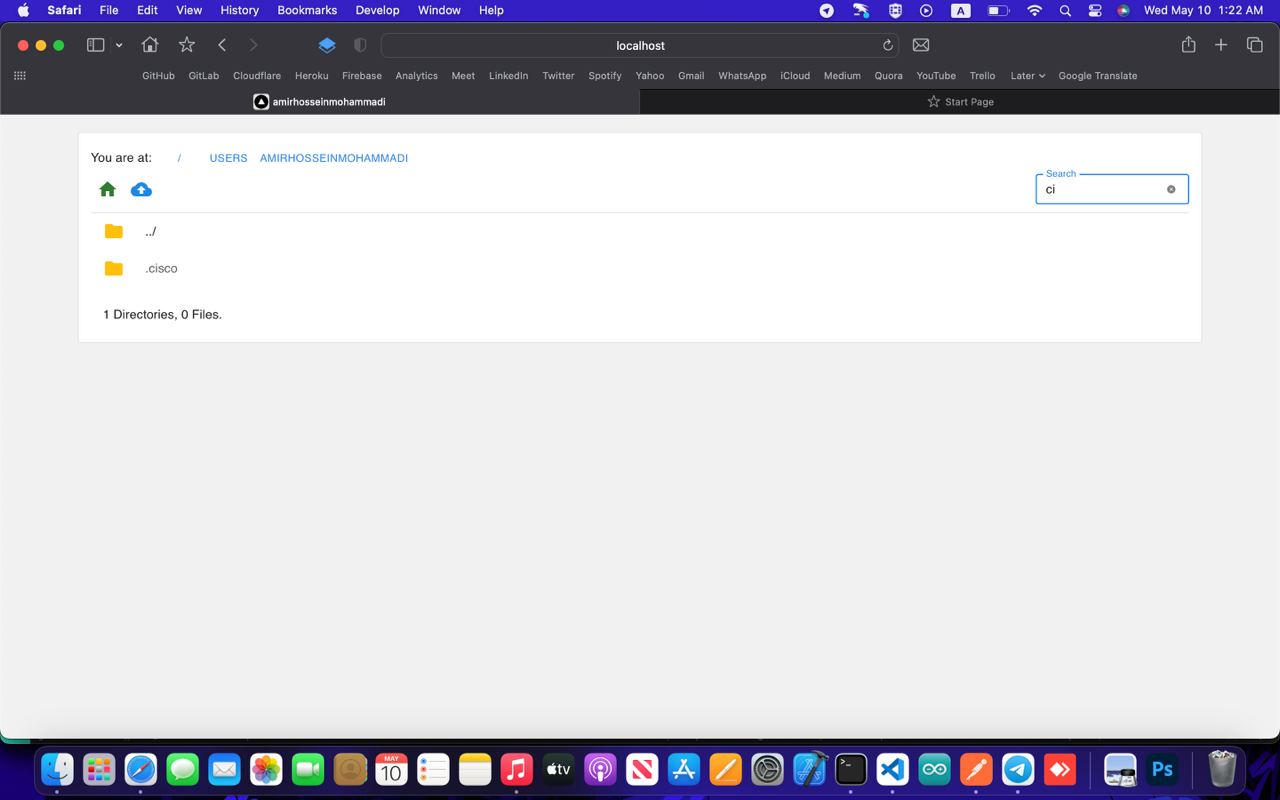
Task: Open the History menu
Action: [239, 10]
